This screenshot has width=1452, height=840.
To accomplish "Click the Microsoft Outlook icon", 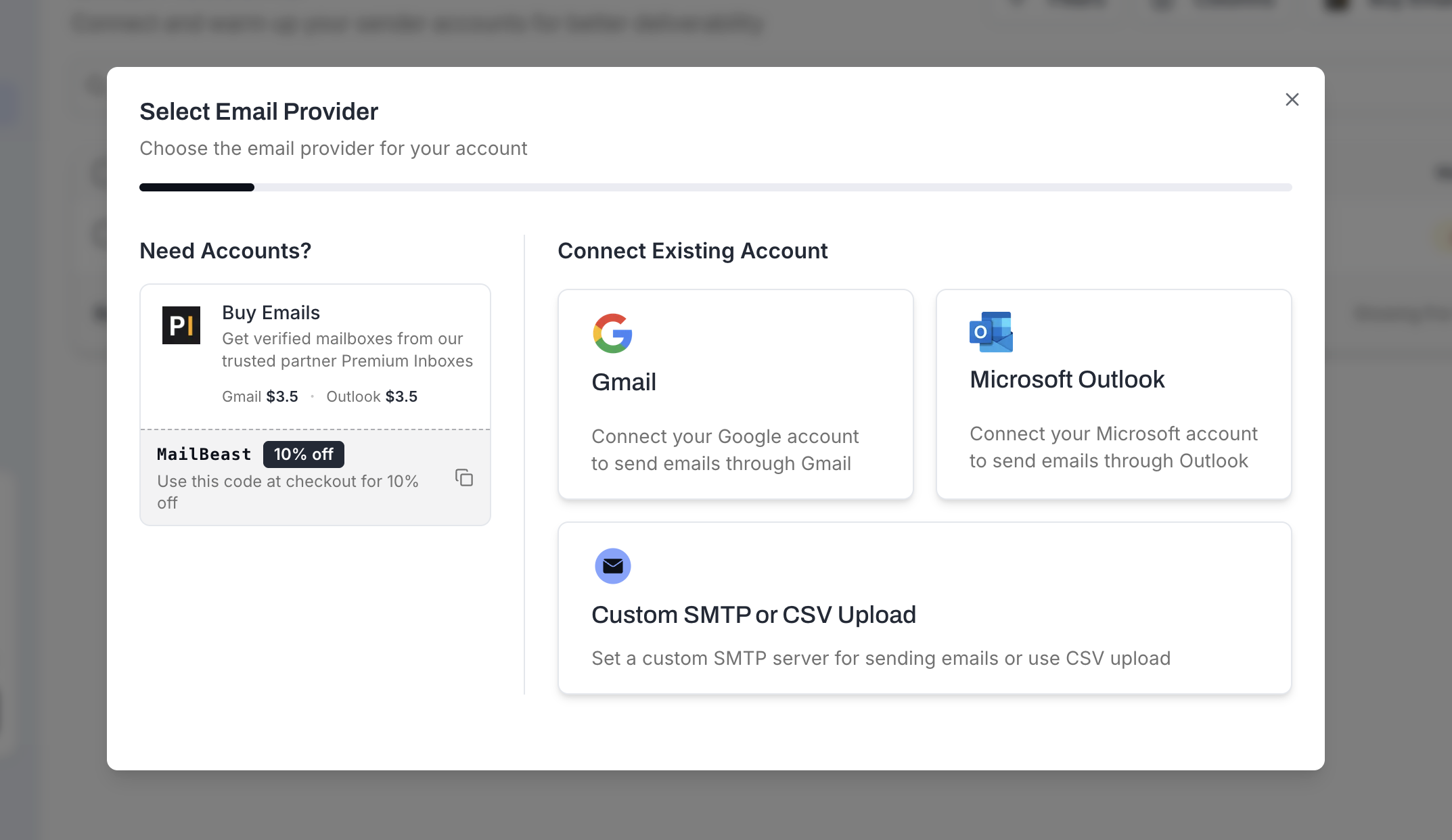I will pyautogui.click(x=990, y=331).
